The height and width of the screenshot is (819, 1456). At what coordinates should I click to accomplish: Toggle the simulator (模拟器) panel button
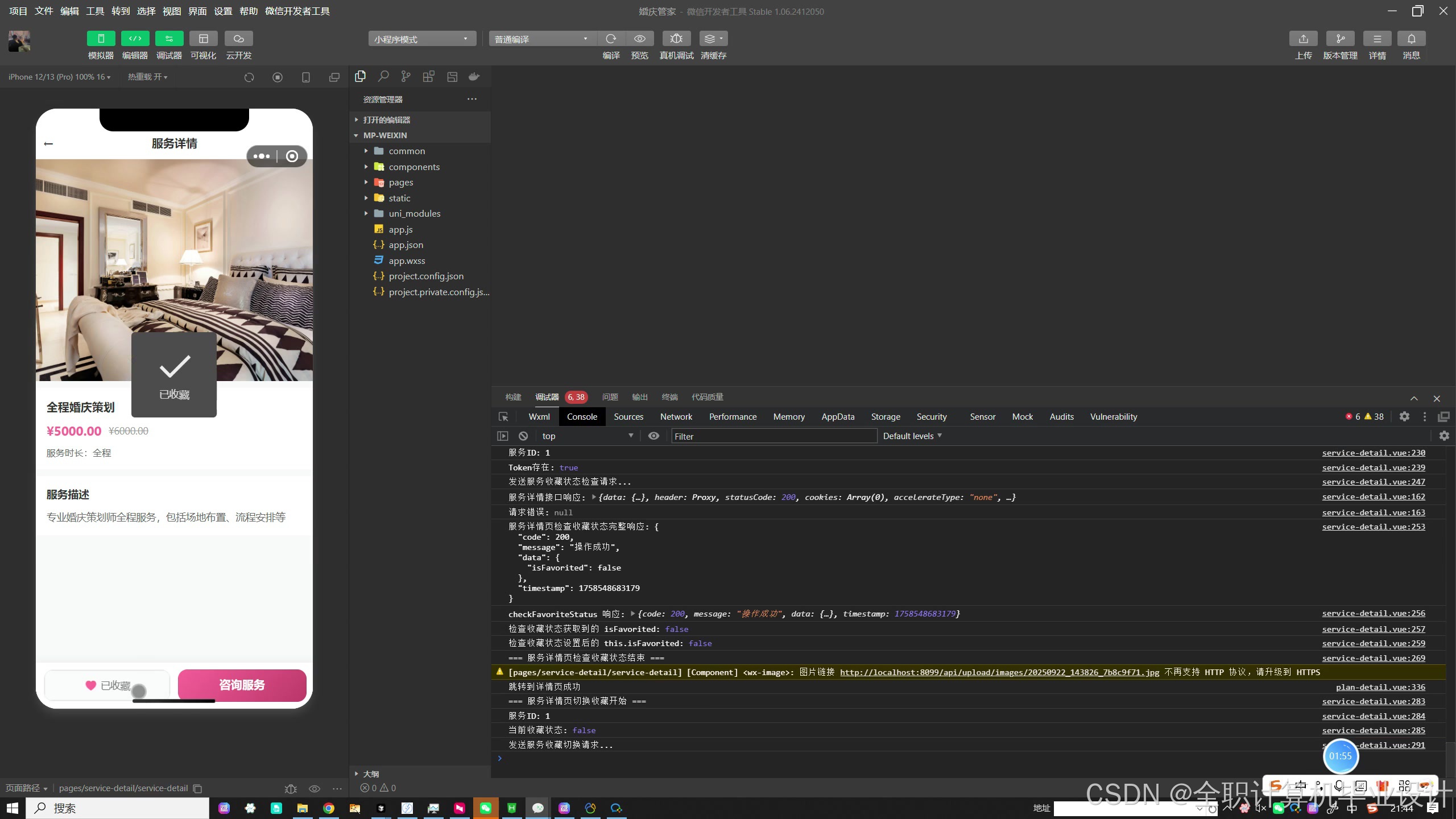pyautogui.click(x=101, y=39)
